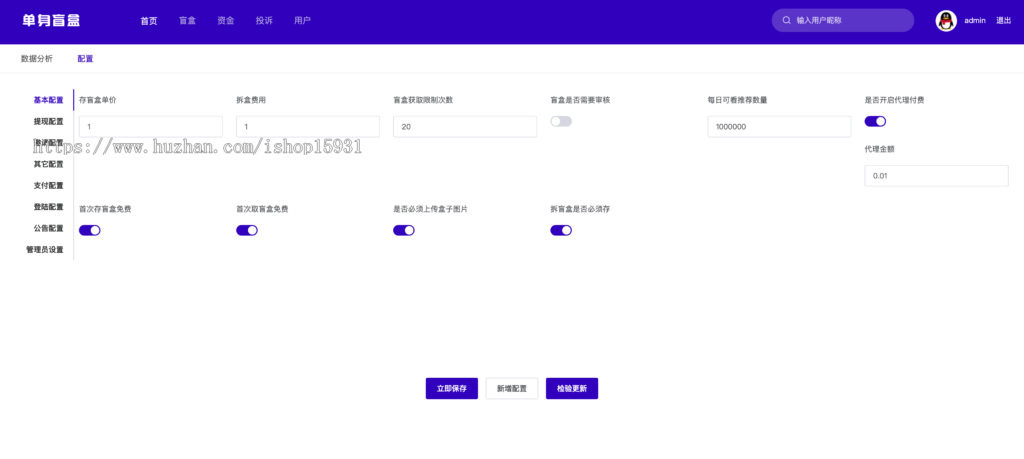Select 管理员设置 in sidebar
The image size is (1024, 459).
coord(45,250)
